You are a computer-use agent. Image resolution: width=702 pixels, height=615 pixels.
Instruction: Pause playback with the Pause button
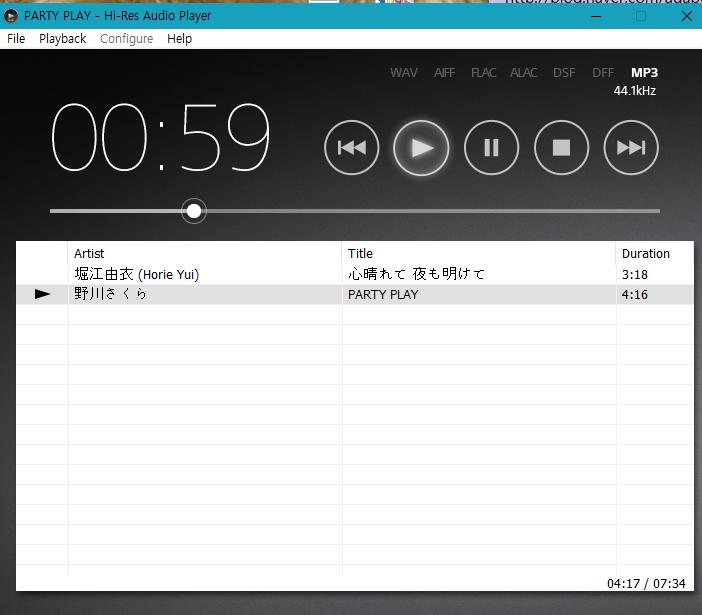(491, 148)
